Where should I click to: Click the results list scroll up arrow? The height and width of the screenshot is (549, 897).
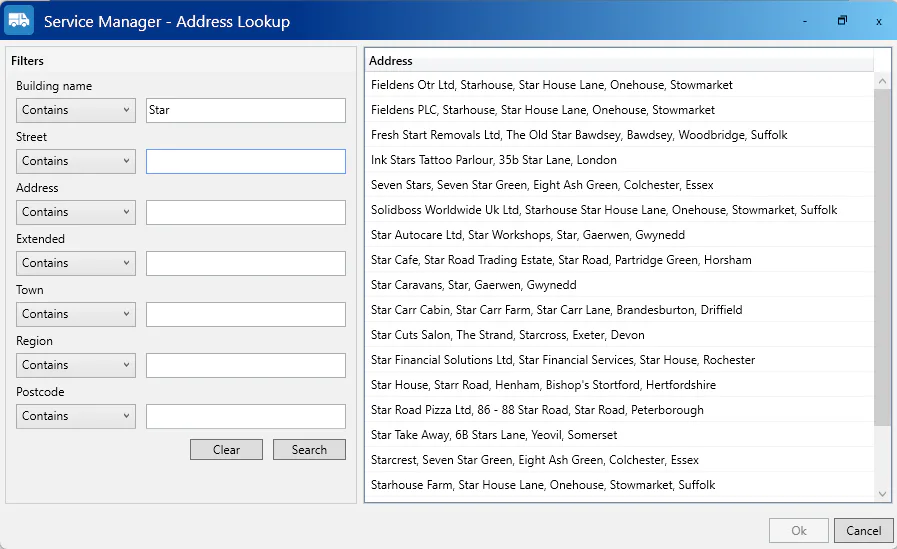(882, 81)
